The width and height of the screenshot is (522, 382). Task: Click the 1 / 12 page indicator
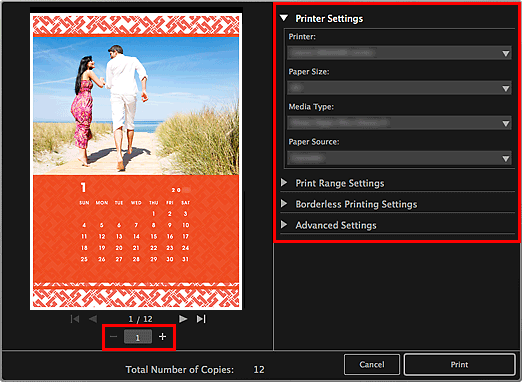pyautogui.click(x=140, y=319)
